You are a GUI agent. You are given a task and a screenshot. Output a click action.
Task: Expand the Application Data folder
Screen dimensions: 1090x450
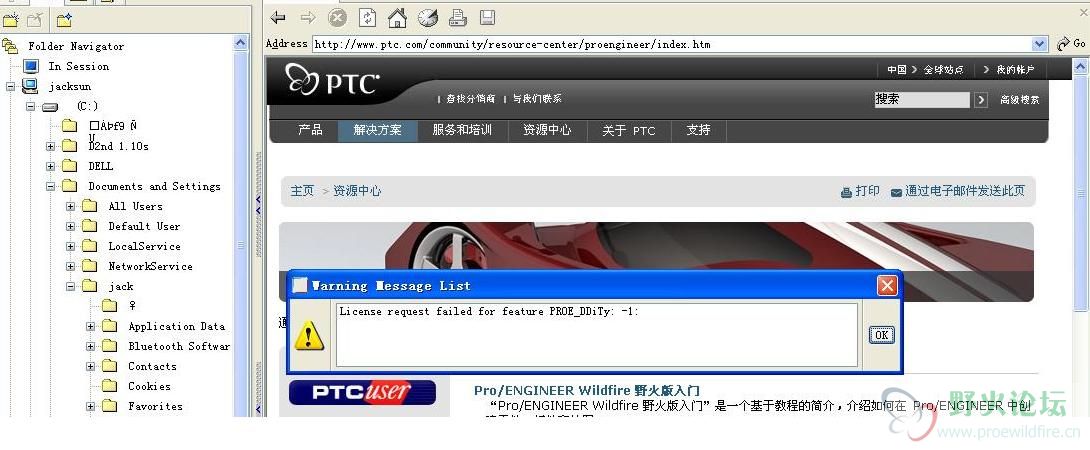pos(91,326)
